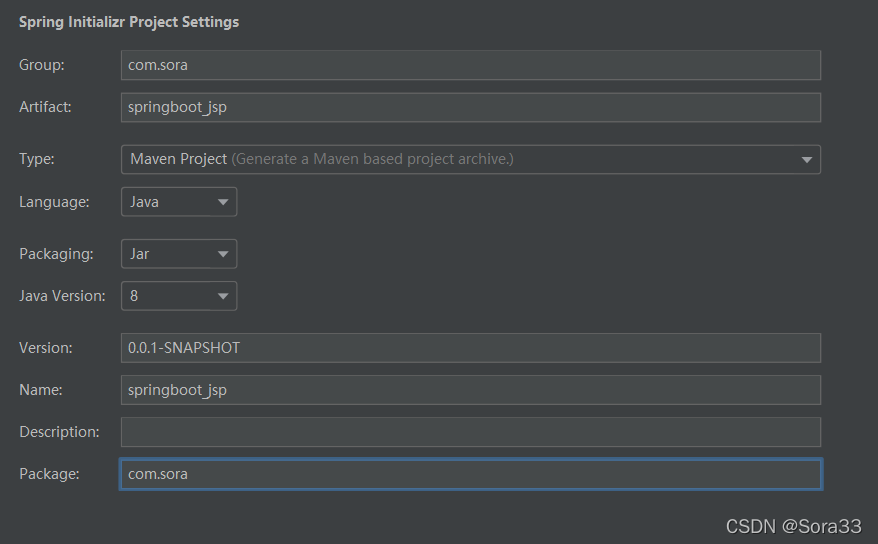Screen dimensions: 878x544
Task: Click the Java Version label
Action: coord(62,296)
